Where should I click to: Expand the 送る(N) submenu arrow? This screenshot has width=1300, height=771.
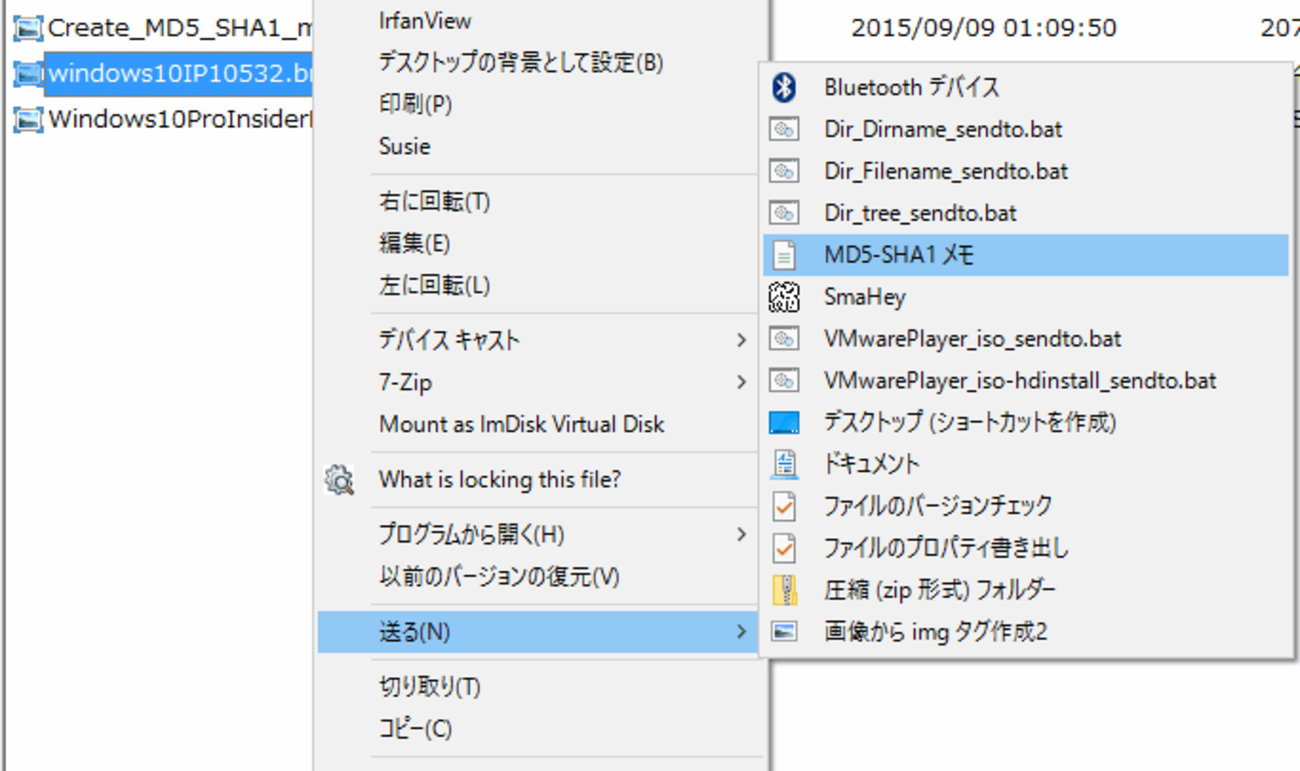point(741,632)
